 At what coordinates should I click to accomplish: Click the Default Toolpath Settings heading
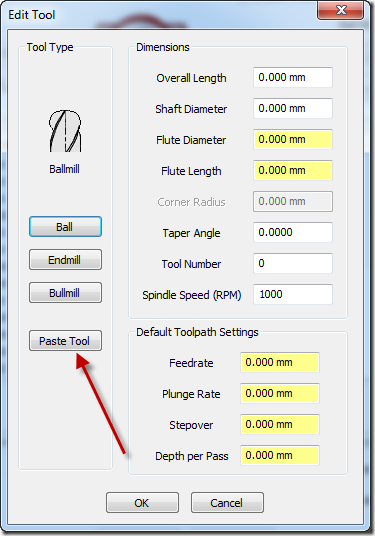point(197,332)
